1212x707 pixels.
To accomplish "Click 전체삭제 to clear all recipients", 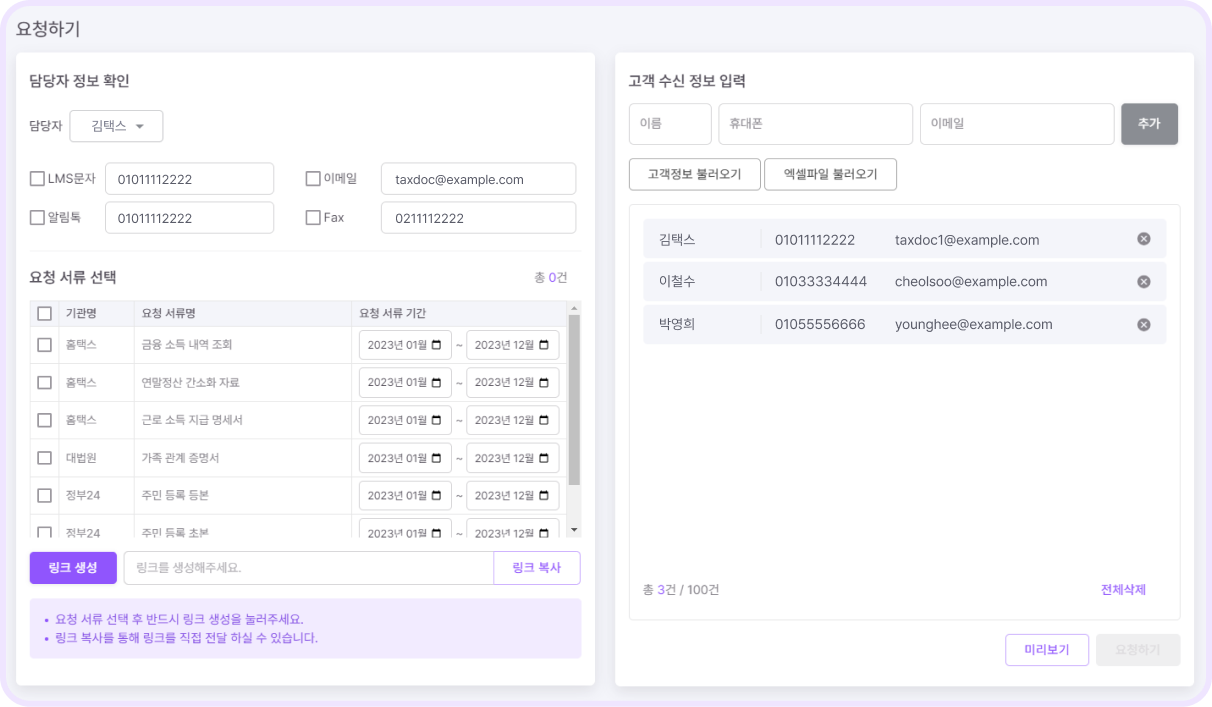I will click(x=1123, y=590).
